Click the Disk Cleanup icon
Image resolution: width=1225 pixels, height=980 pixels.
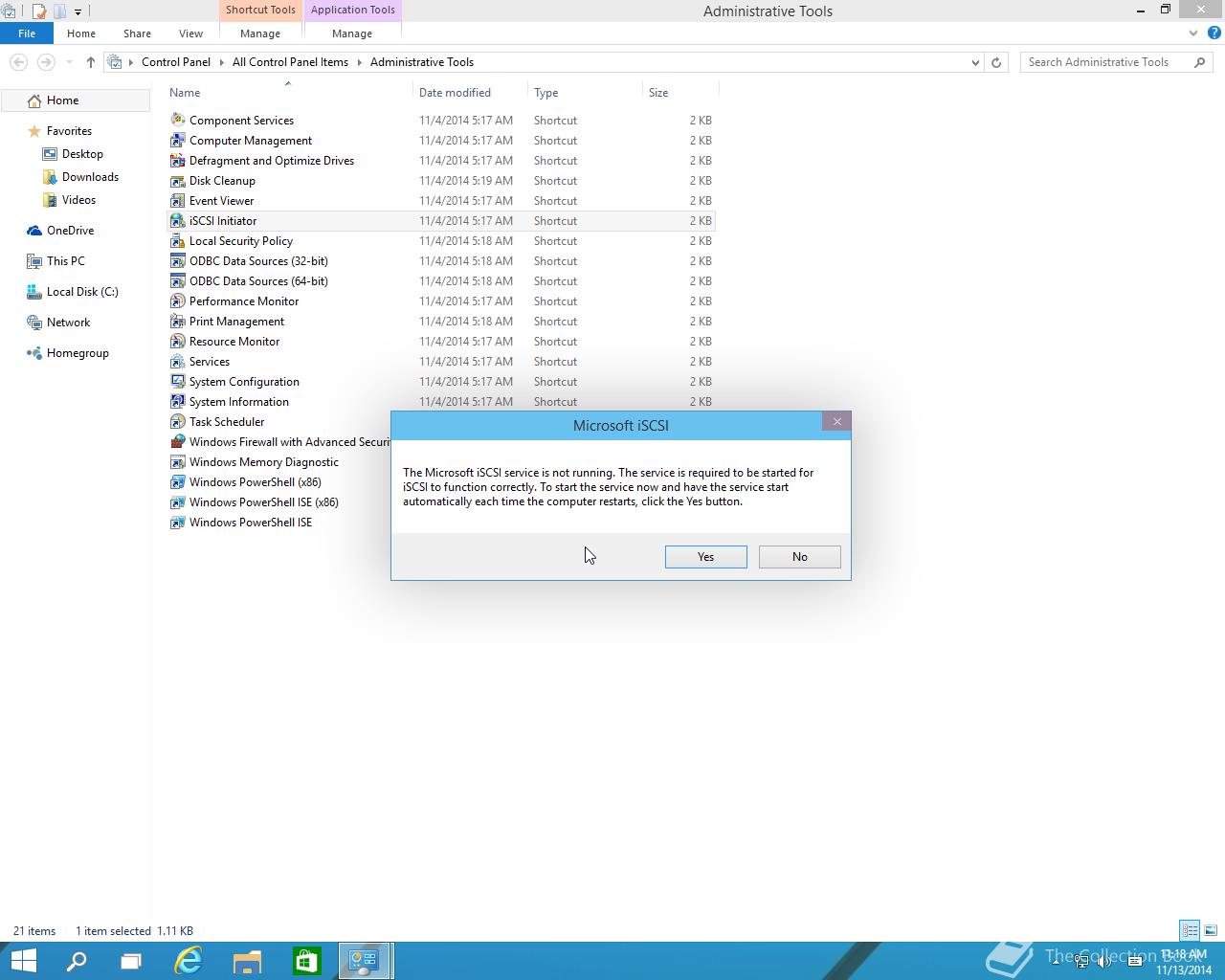coord(177,180)
